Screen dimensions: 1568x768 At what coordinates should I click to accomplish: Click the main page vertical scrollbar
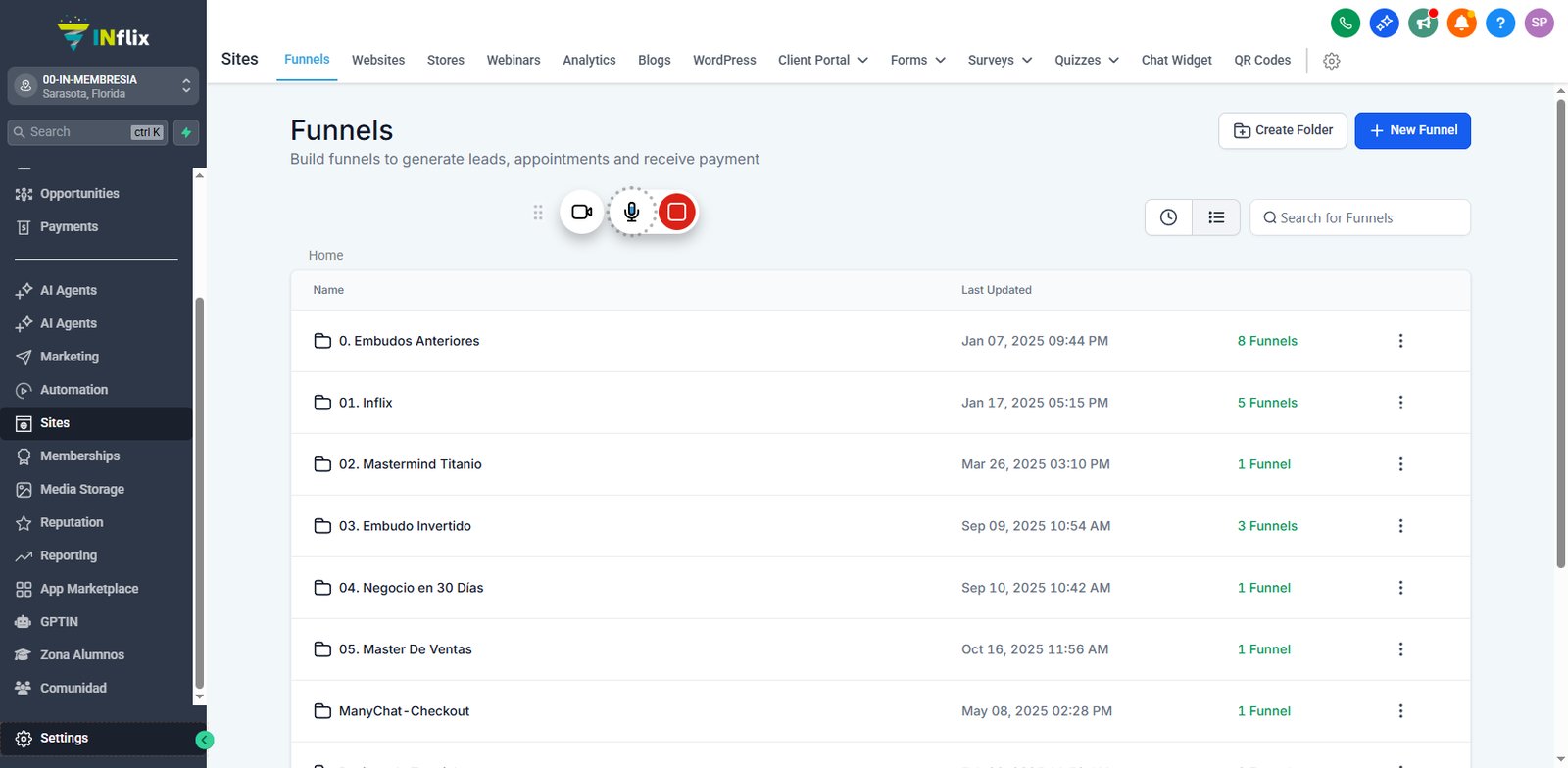pos(1560,333)
